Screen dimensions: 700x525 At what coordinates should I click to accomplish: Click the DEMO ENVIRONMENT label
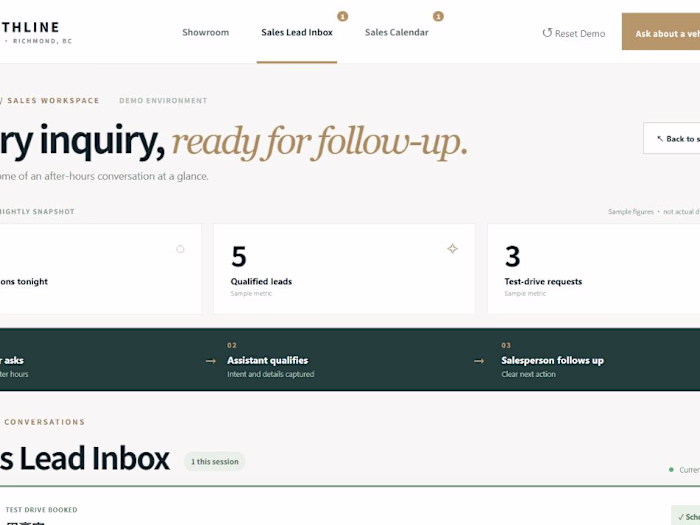click(x=163, y=100)
